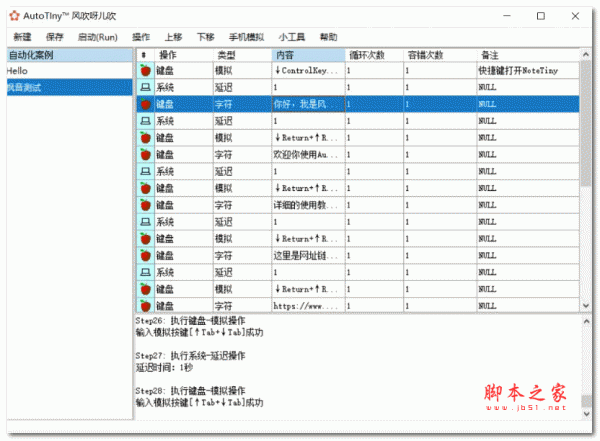Select the Hello case in the list
Viewport: 600px width, 441px height.
coord(70,71)
